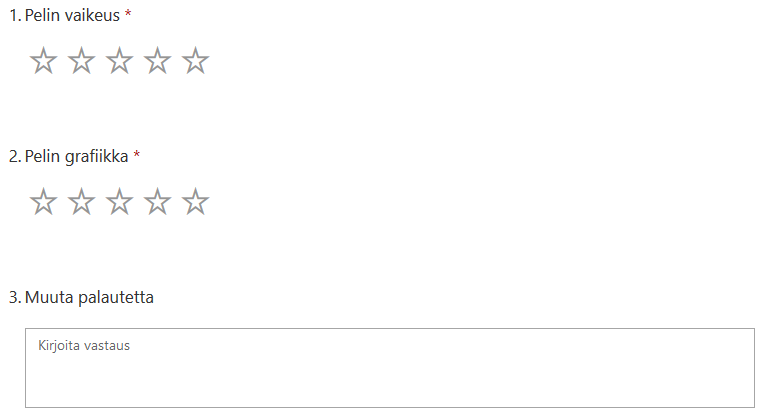Choose the fourth star under Pelin grafiikka

point(157,202)
